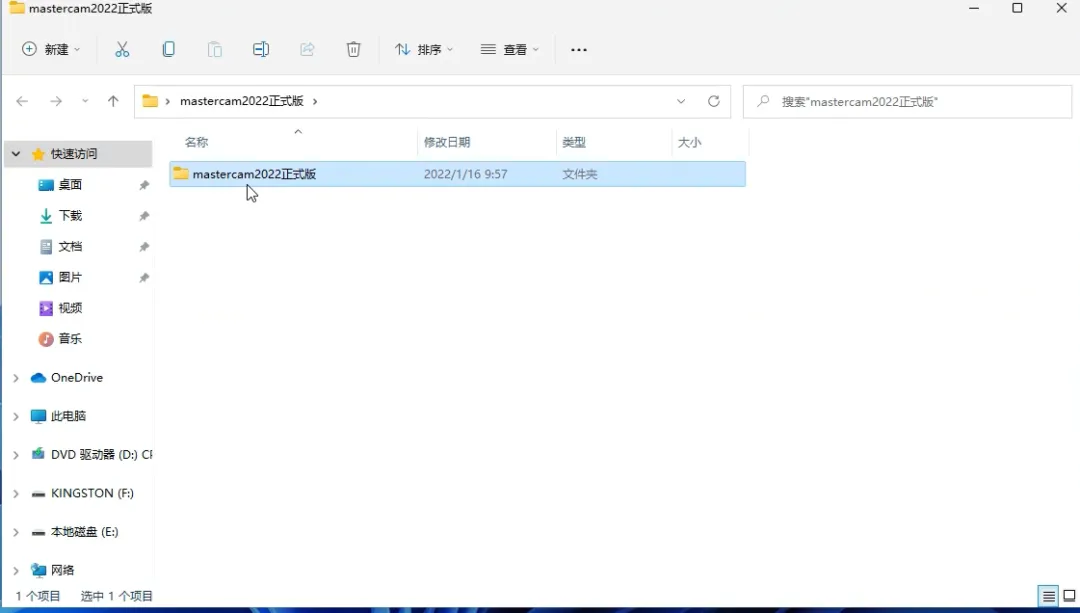Select DVD 驱动器 (D:) drive
1080x613 pixels.
tap(101, 455)
